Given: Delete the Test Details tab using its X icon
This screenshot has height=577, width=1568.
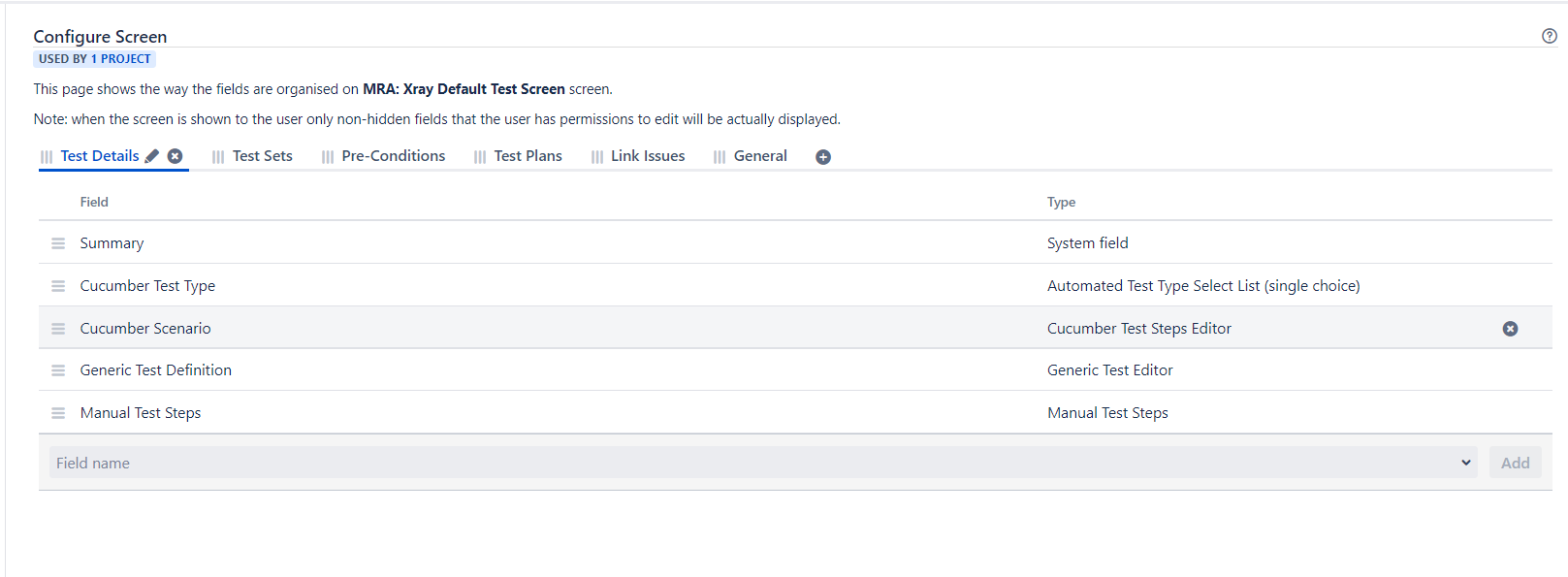Looking at the screenshot, I should 176,156.
